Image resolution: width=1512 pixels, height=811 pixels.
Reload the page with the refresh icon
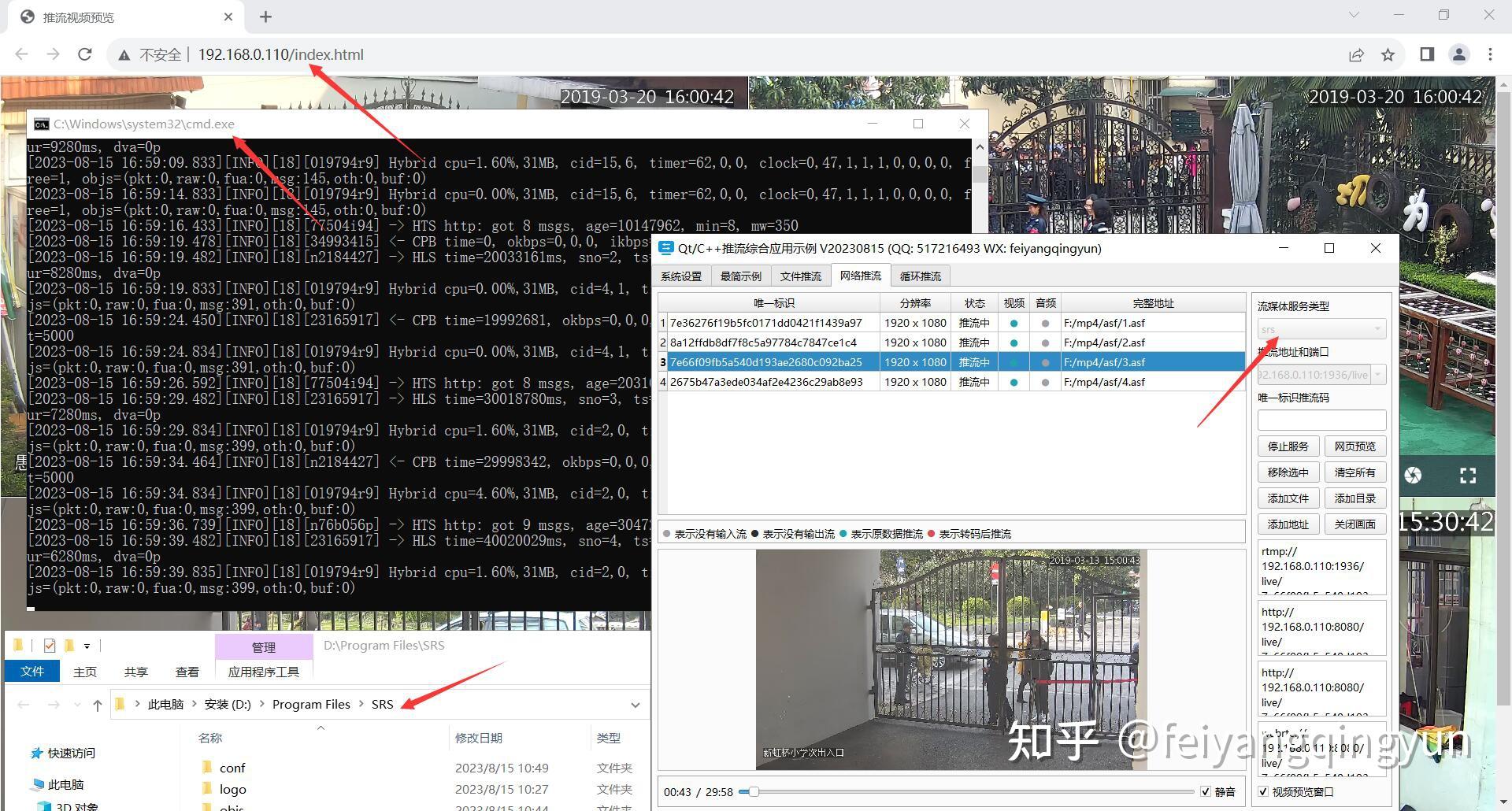point(85,54)
